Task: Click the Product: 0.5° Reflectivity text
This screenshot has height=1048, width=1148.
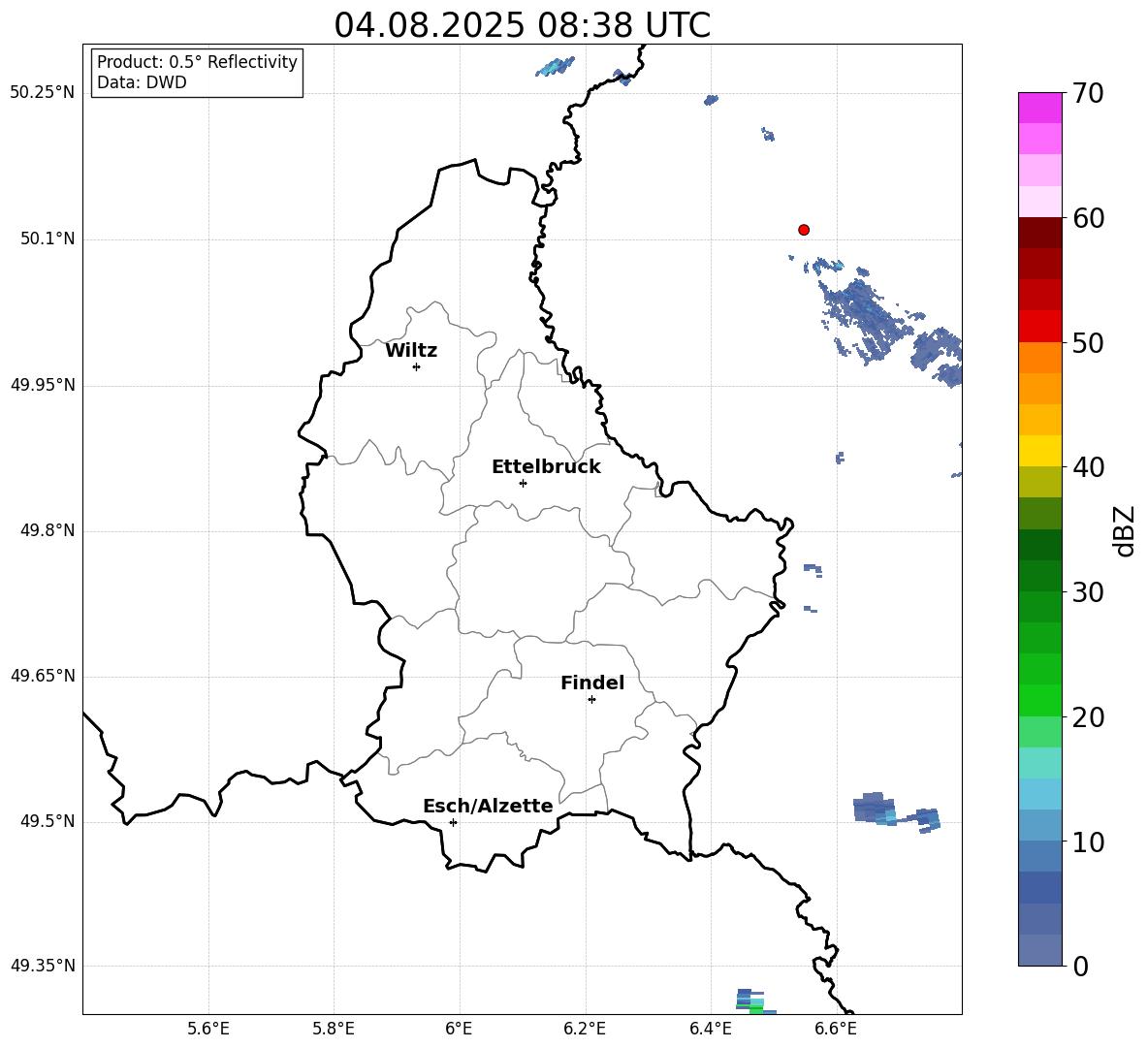Action: [197, 62]
